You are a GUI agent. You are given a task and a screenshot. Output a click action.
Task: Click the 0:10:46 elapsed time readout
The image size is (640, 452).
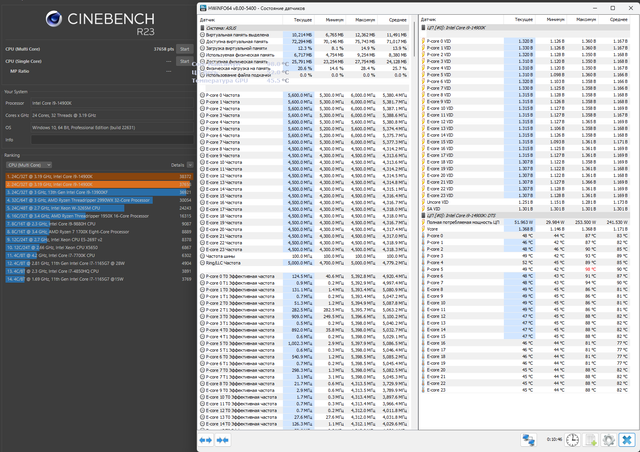point(554,440)
